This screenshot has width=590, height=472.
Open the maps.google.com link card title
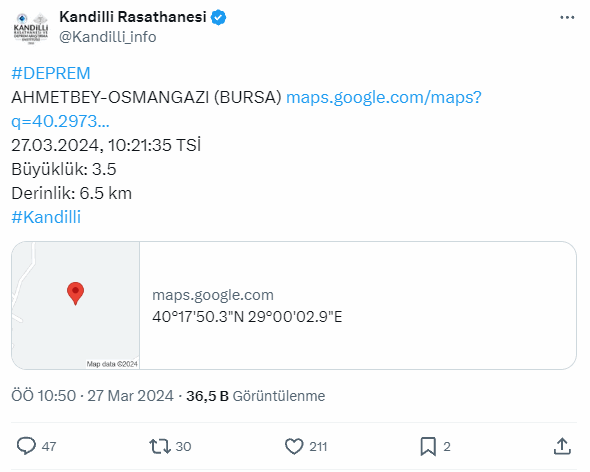(213, 295)
